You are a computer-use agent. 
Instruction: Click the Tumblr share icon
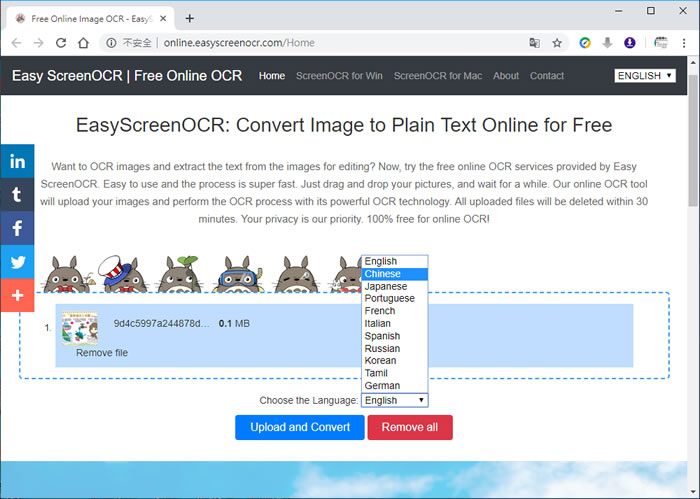(17, 195)
